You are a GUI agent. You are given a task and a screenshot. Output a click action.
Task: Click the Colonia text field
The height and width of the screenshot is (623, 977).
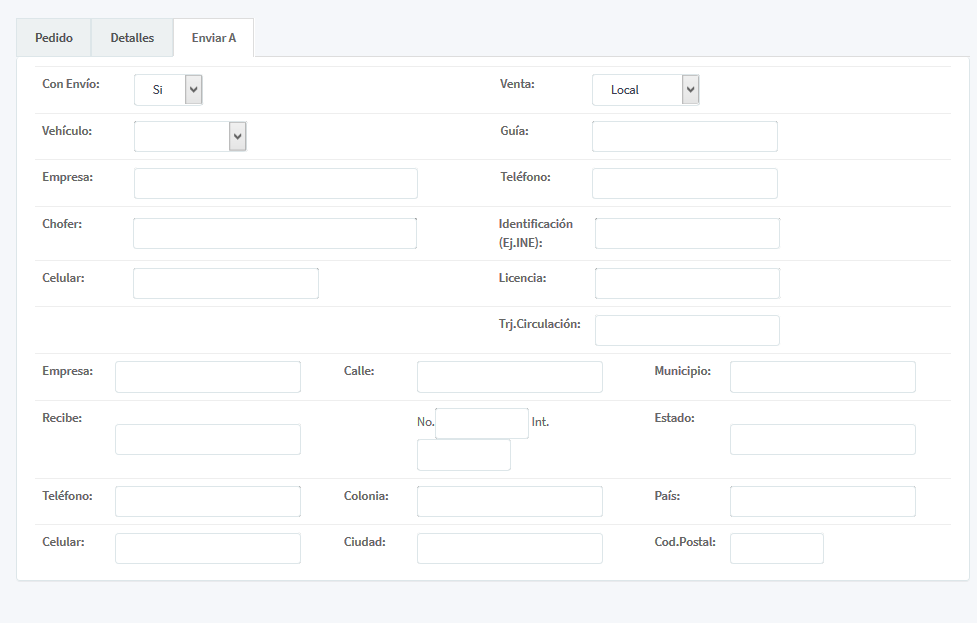[x=509, y=502]
